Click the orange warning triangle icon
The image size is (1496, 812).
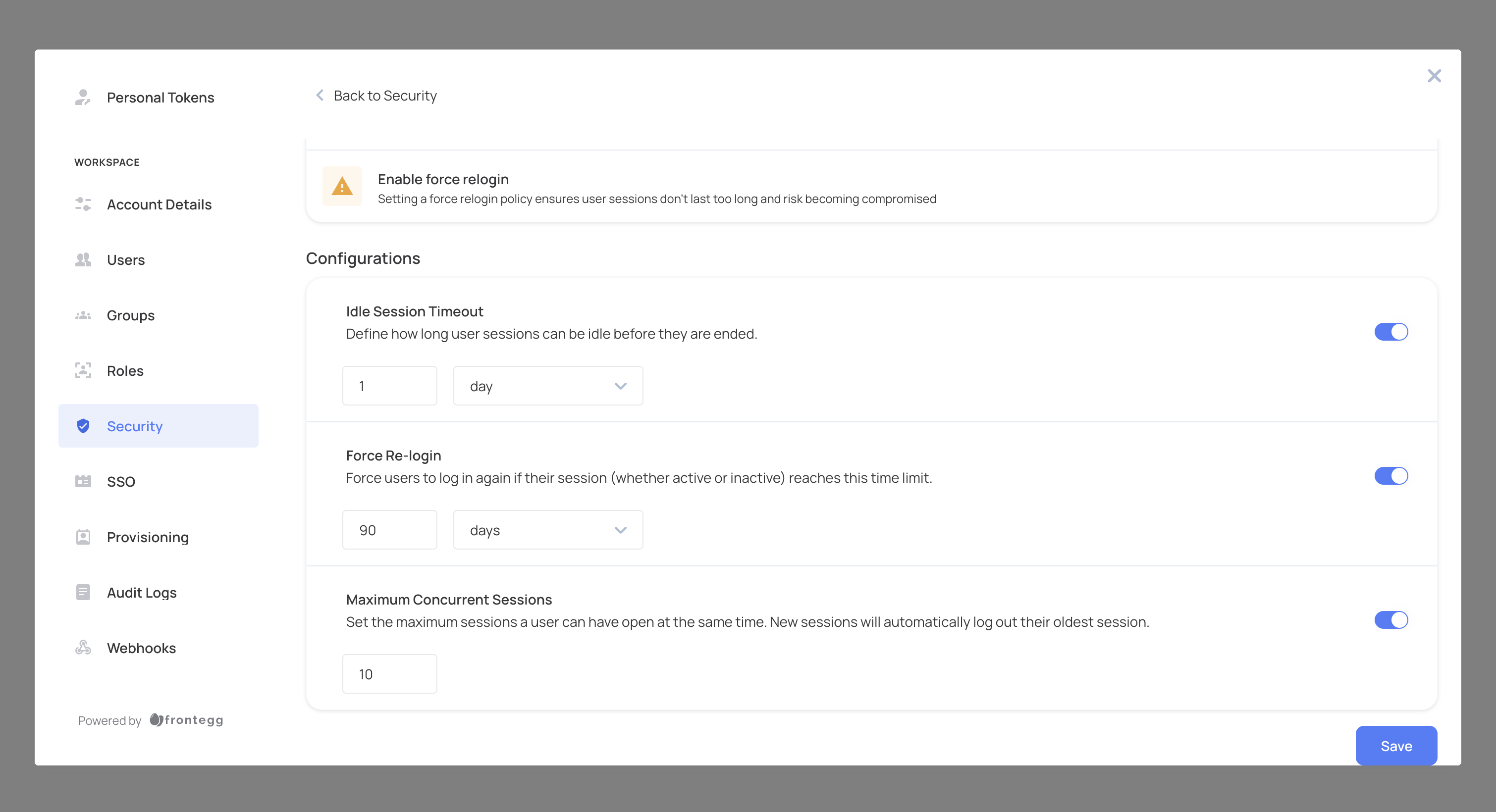(x=342, y=187)
